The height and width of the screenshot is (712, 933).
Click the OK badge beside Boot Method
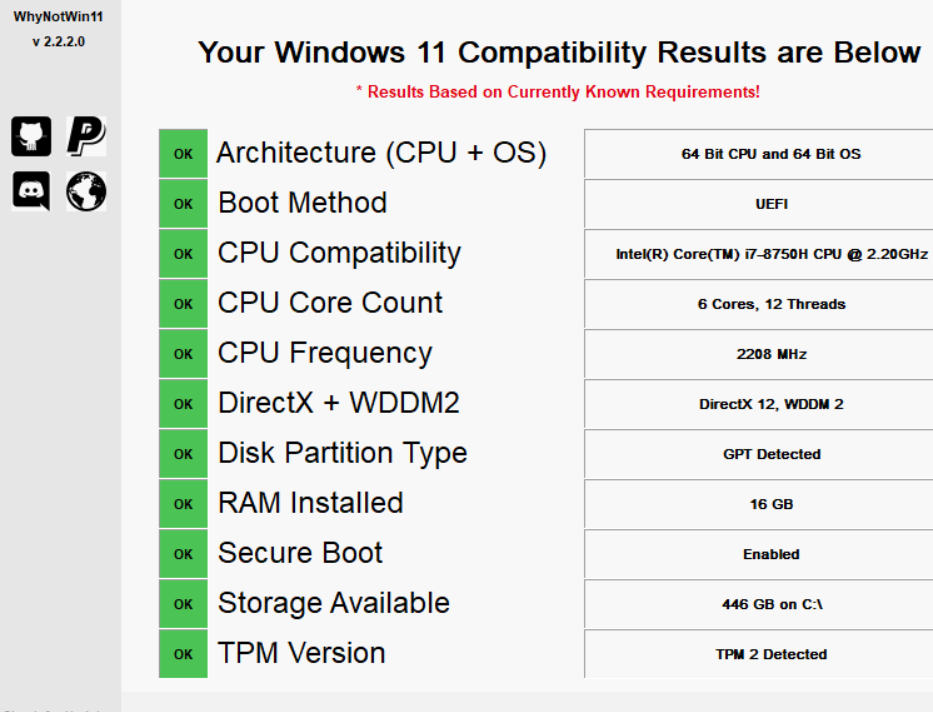183,204
